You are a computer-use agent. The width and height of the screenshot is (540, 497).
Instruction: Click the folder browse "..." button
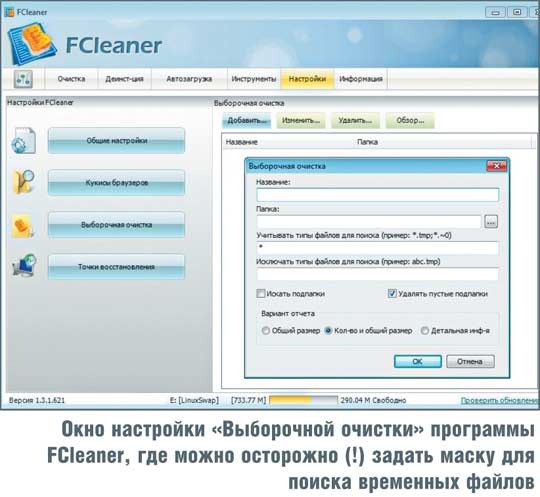491,222
